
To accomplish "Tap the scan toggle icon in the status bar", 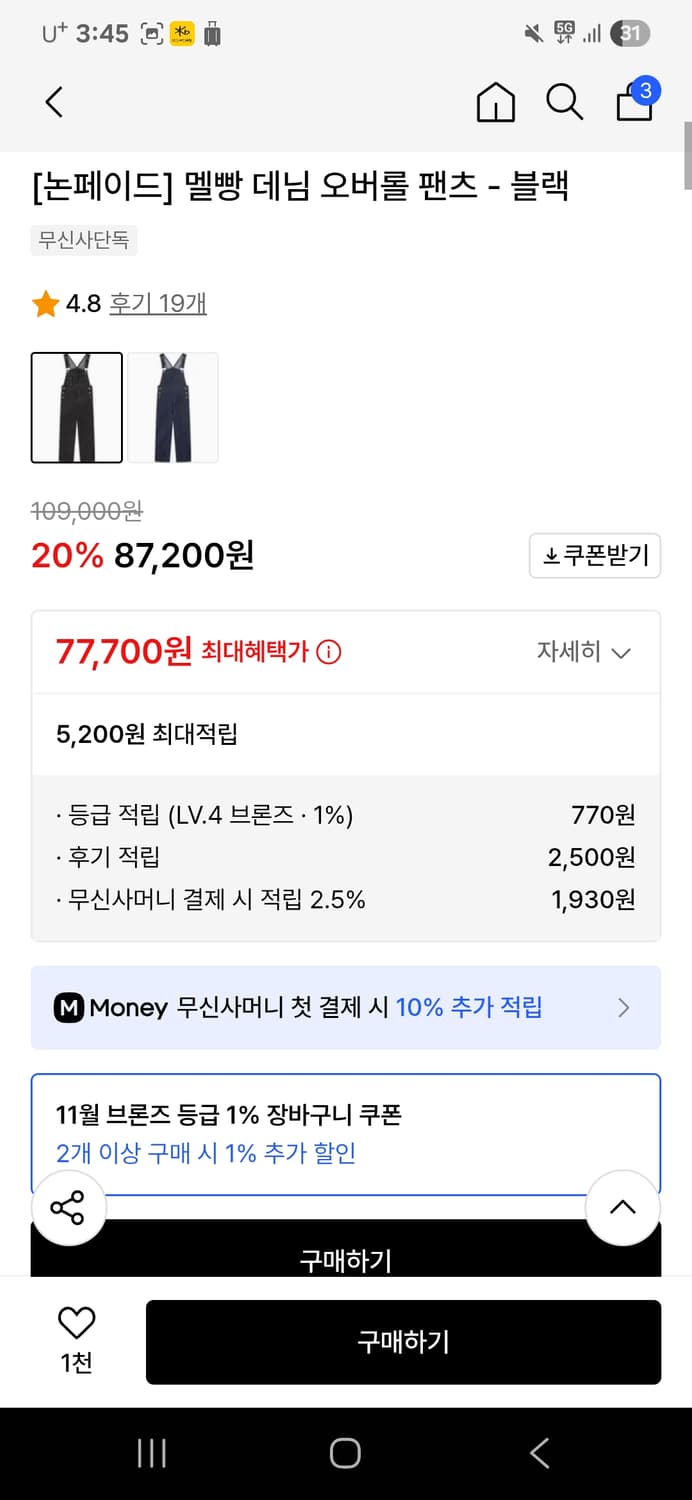I will [151, 33].
